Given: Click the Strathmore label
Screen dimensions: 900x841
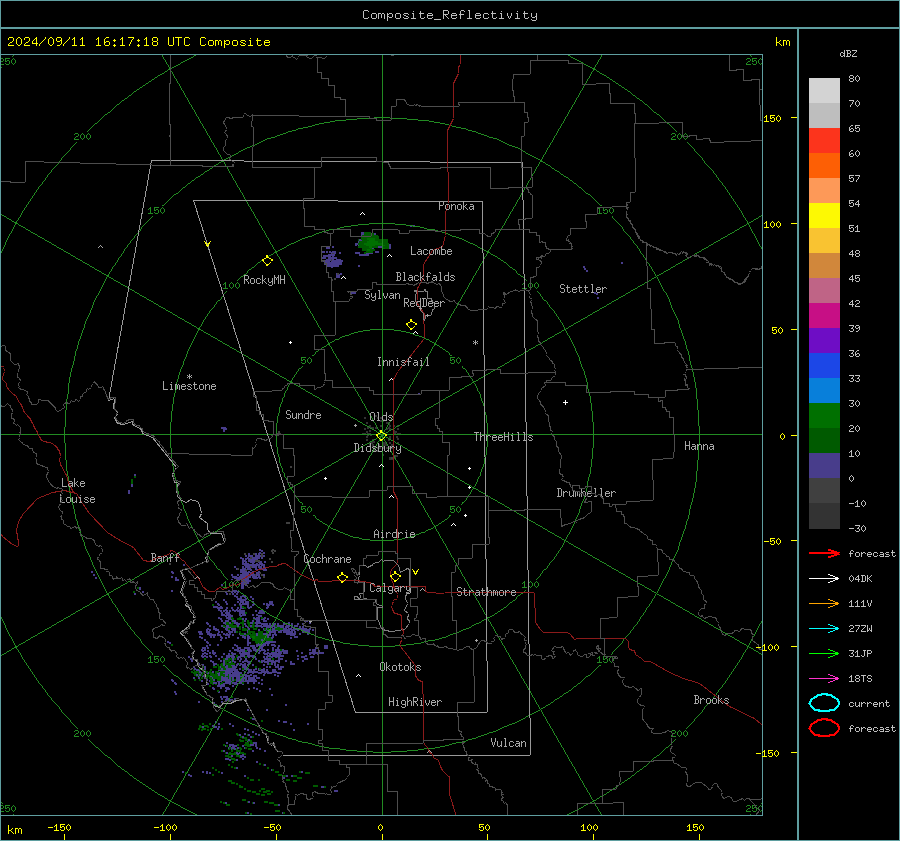Looking at the screenshot, I should coord(486,592).
